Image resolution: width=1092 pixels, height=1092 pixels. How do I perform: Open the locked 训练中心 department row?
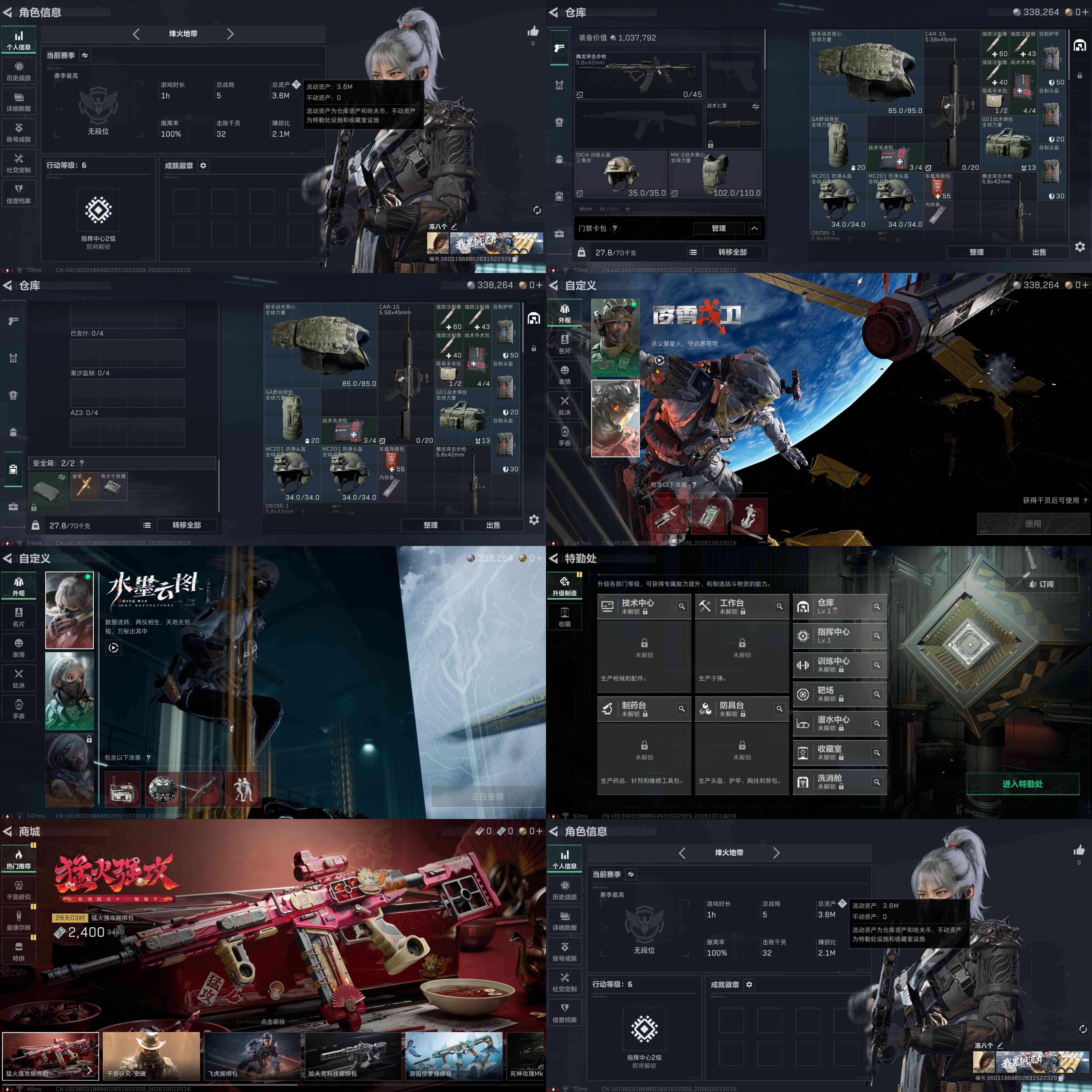tap(840, 665)
